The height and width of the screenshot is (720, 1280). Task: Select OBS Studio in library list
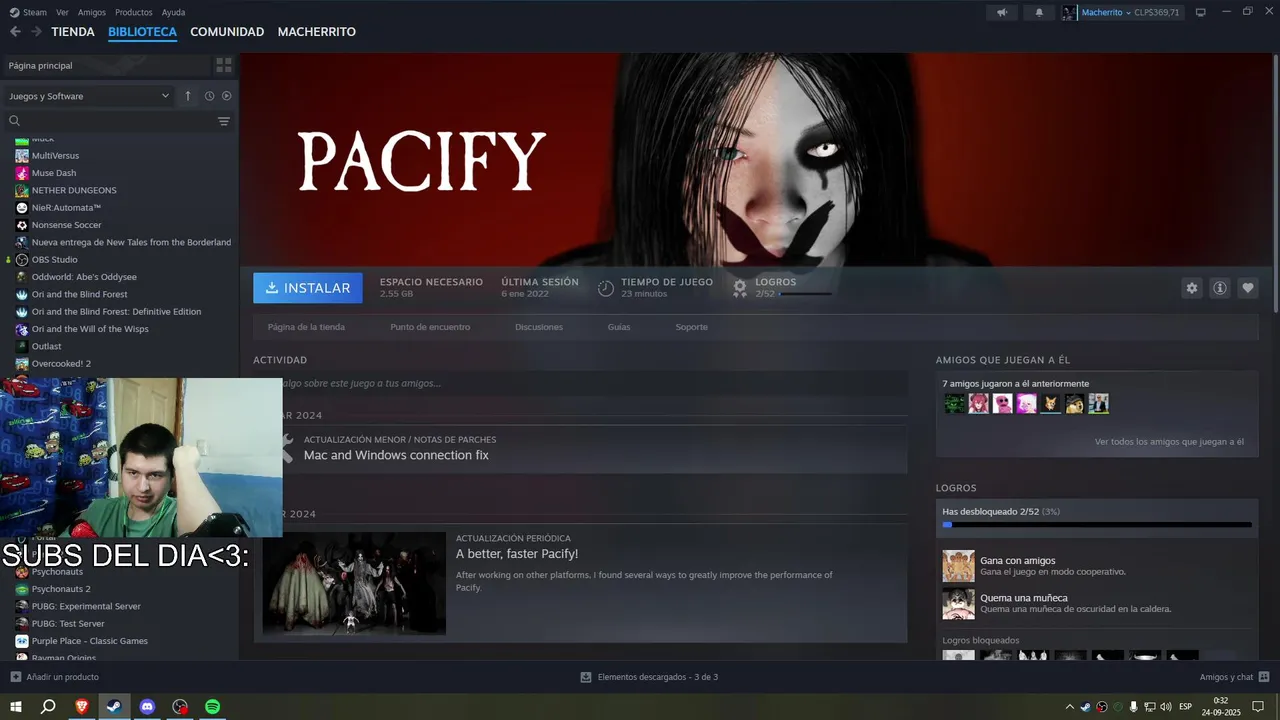54,259
